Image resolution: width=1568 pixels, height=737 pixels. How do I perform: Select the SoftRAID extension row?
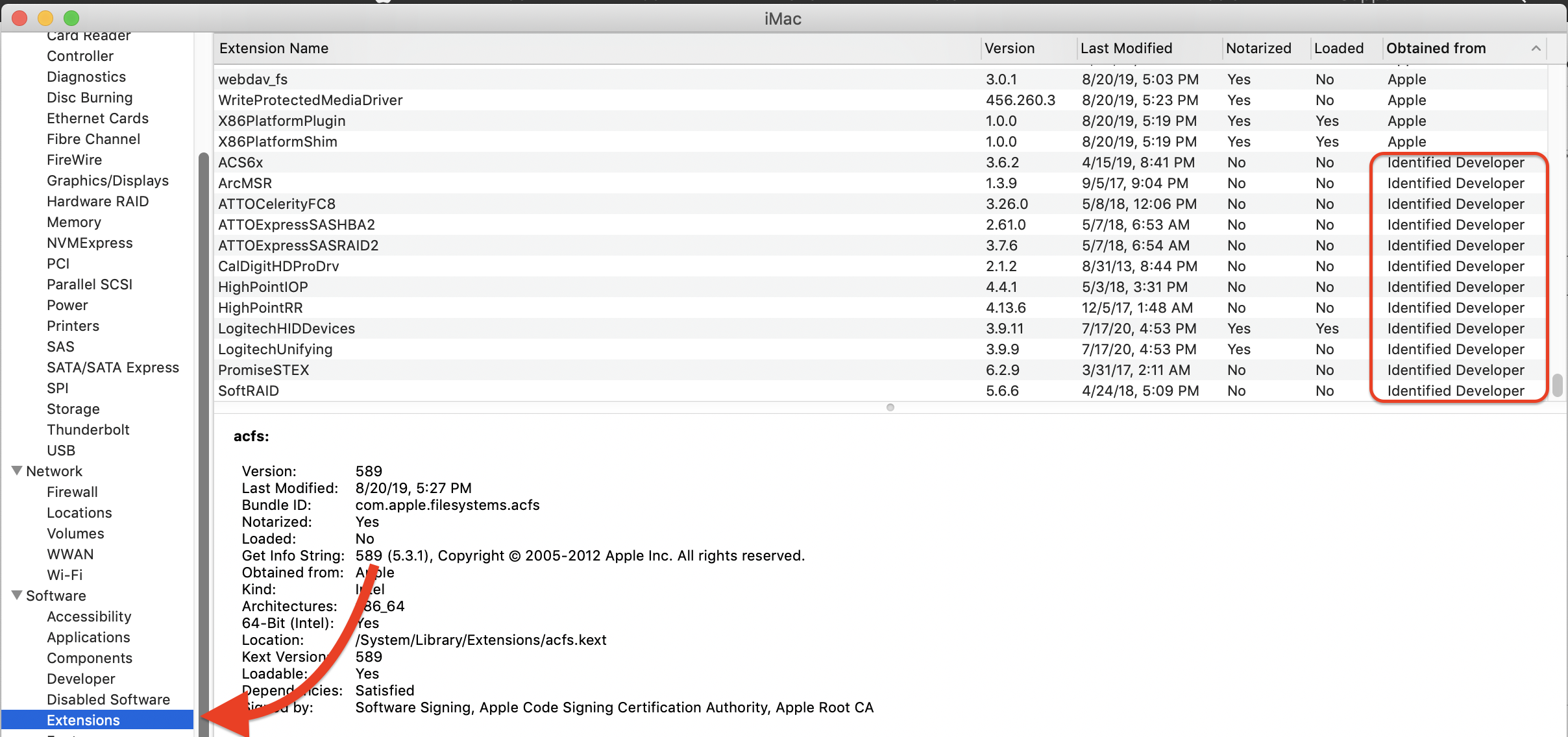coord(248,391)
